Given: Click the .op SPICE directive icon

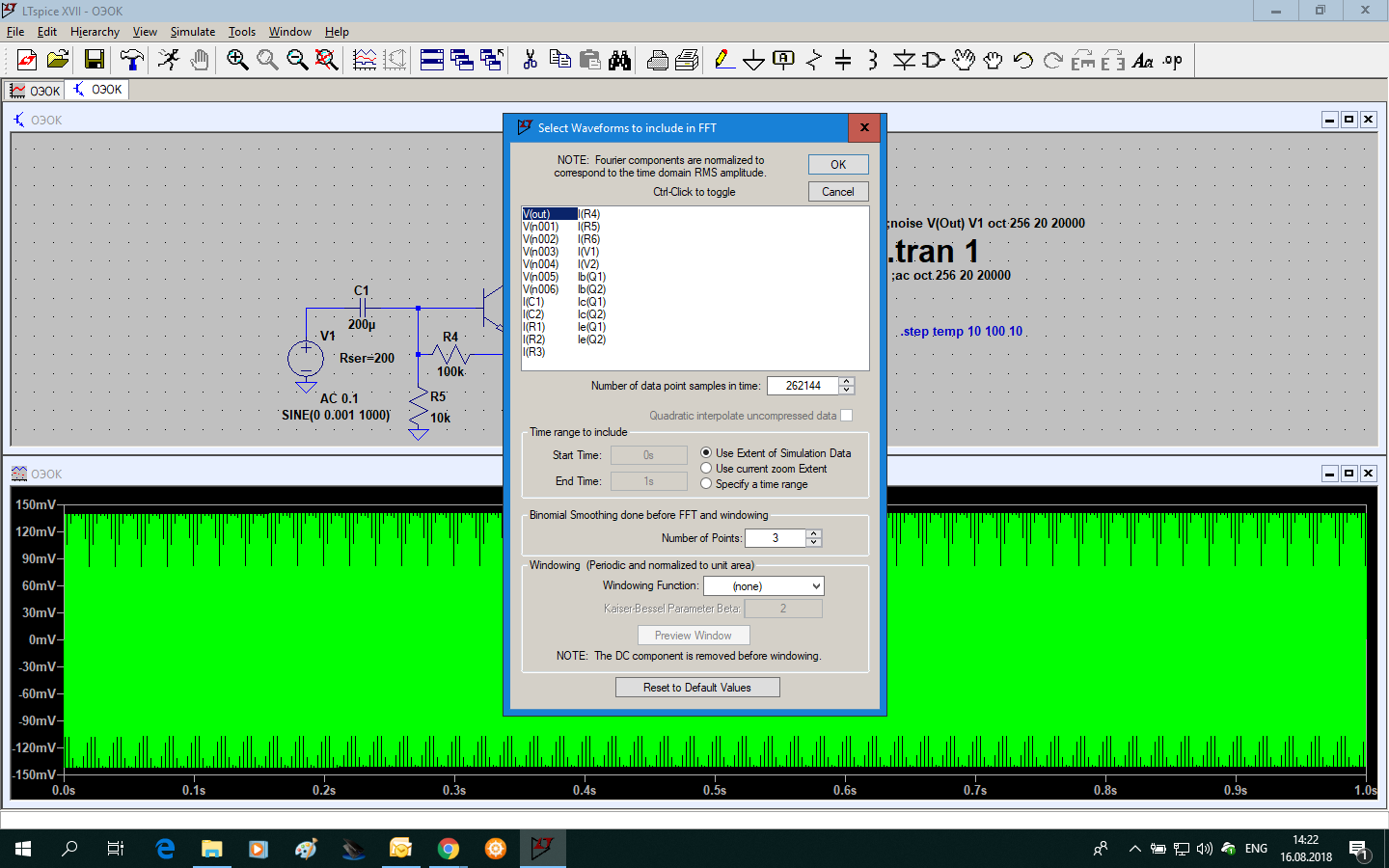Looking at the screenshot, I should tap(1173, 60).
